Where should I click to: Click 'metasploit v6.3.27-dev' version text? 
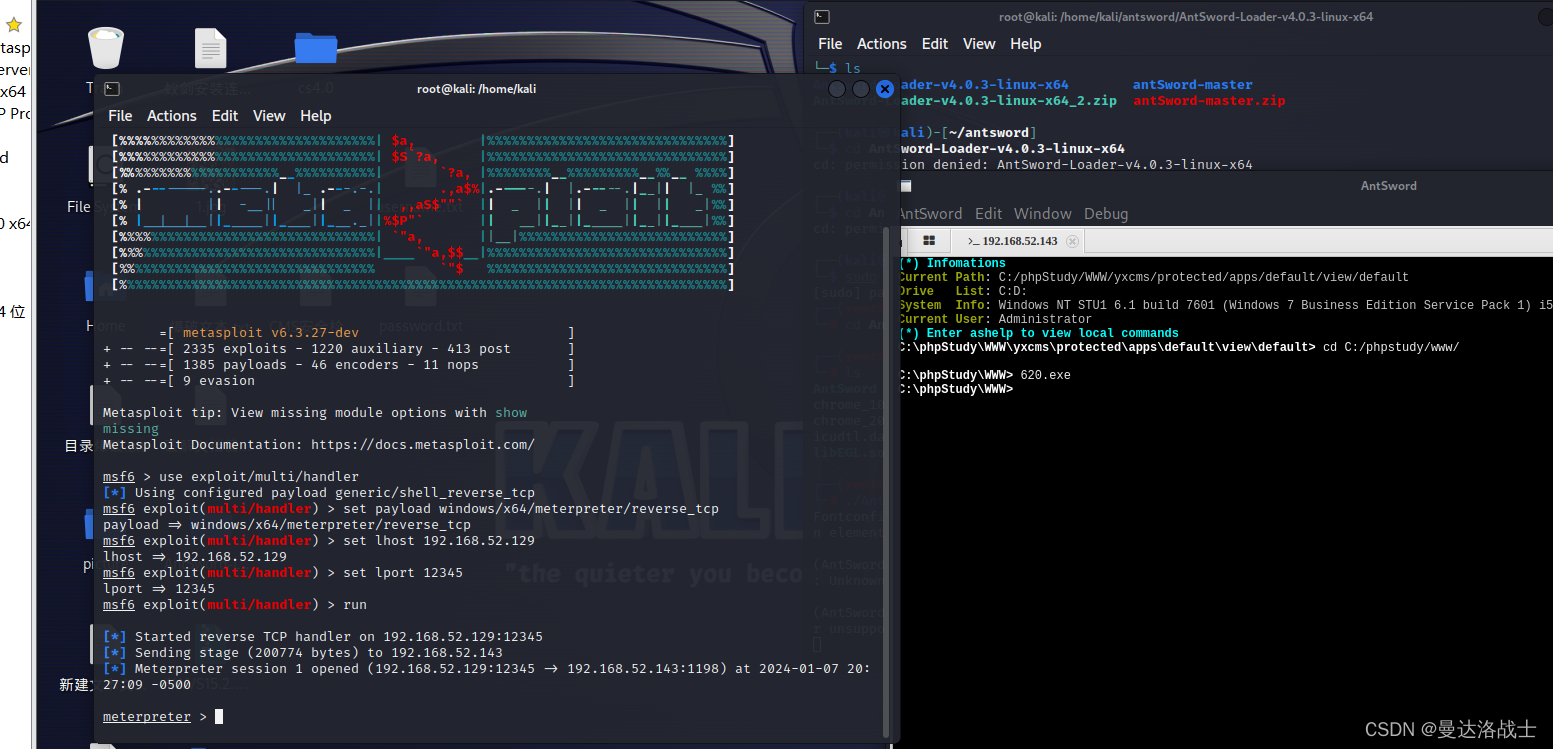click(271, 333)
